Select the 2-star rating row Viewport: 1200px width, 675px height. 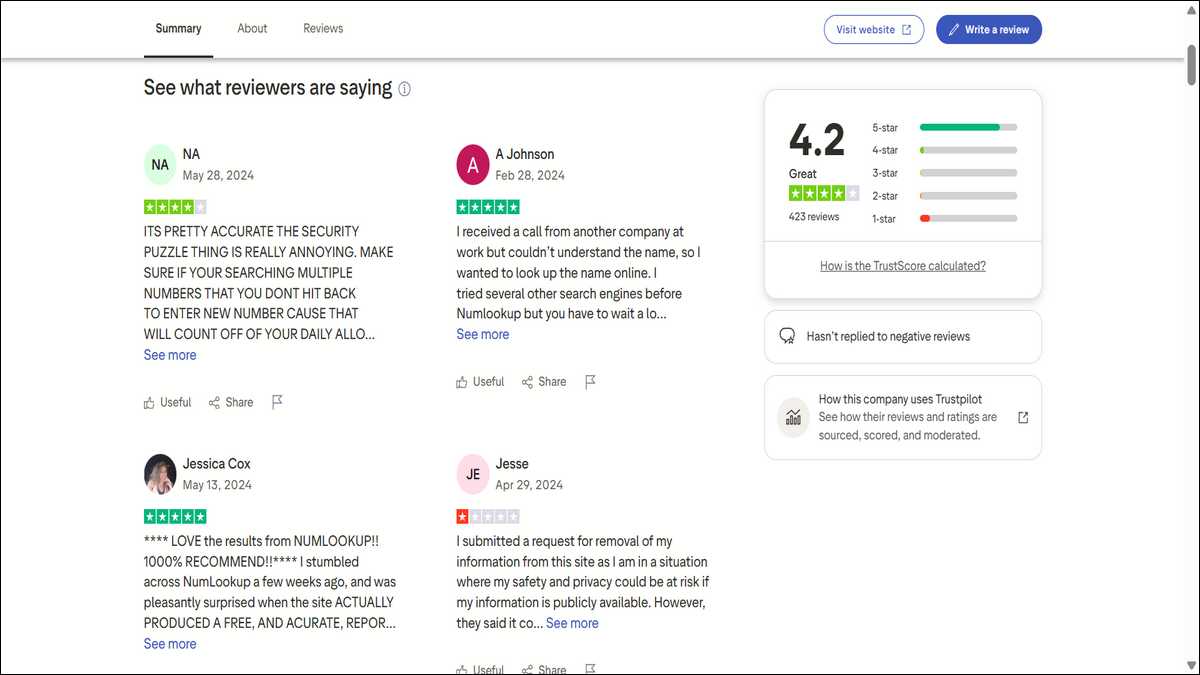click(944, 196)
